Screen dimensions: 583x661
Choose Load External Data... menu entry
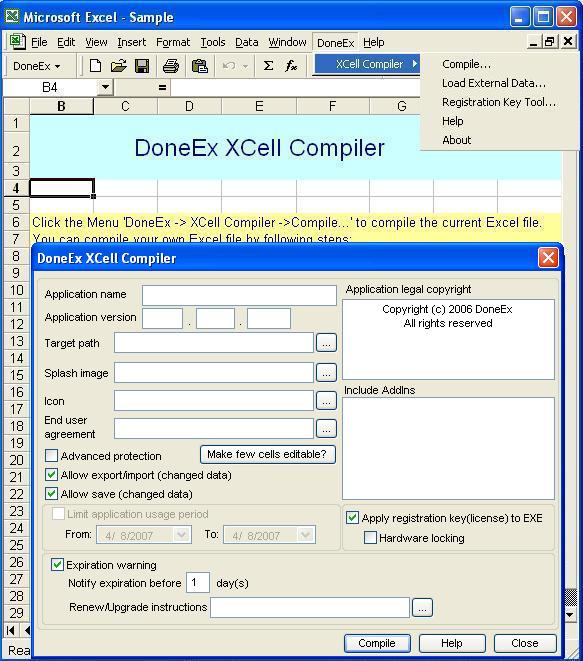[x=494, y=83]
